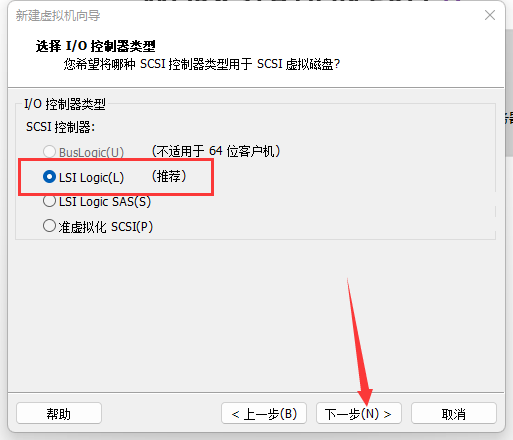Click the "准虚拟化 SCSI(P)" label text
Viewport: 513px width, 440px height.
pyautogui.click(x=105, y=227)
